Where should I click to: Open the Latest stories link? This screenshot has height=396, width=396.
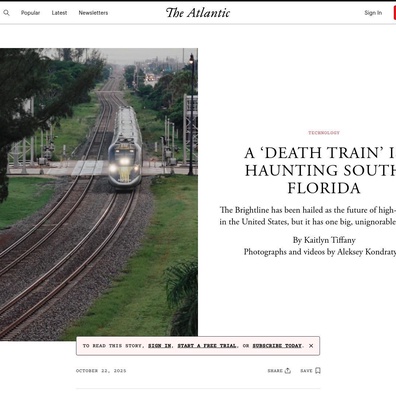59,13
